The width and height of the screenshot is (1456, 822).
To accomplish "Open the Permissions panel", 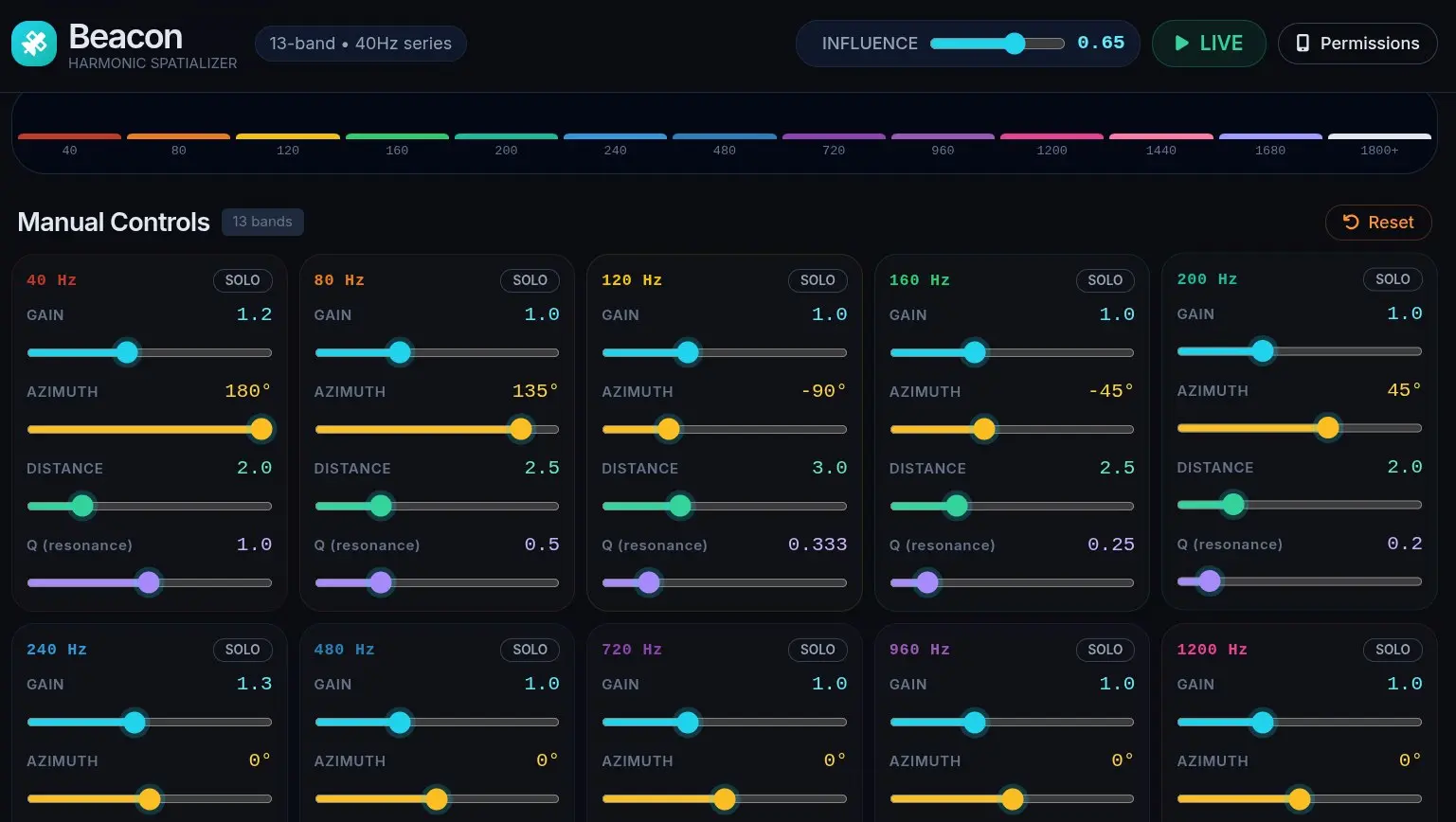I will click(1357, 44).
